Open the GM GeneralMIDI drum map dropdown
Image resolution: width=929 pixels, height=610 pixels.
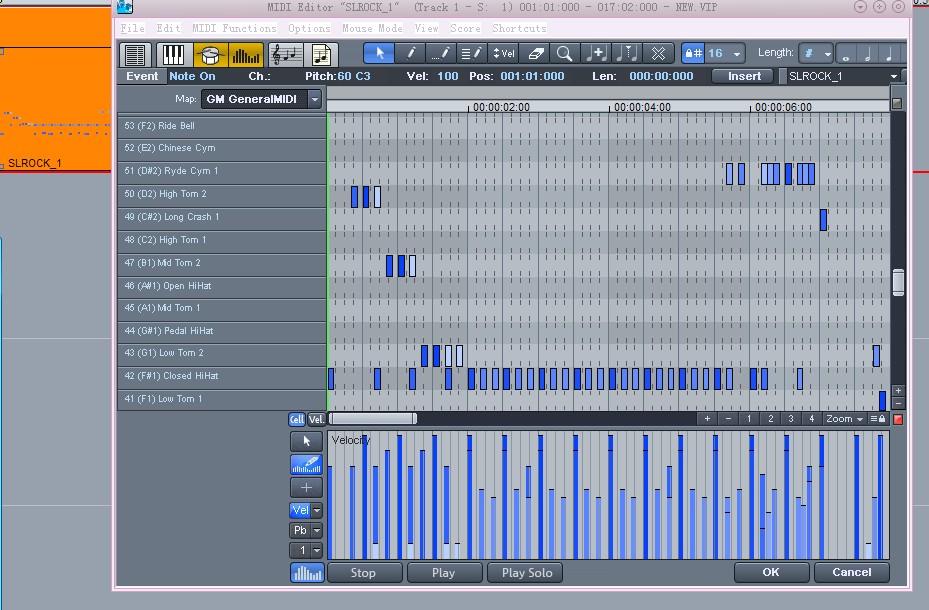point(315,99)
